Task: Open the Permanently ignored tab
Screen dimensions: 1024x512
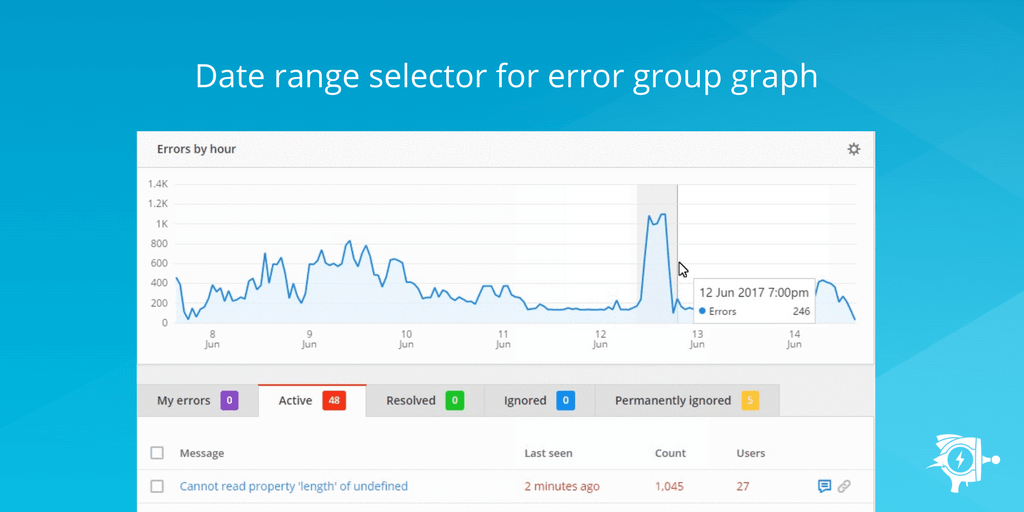Action: coord(688,400)
